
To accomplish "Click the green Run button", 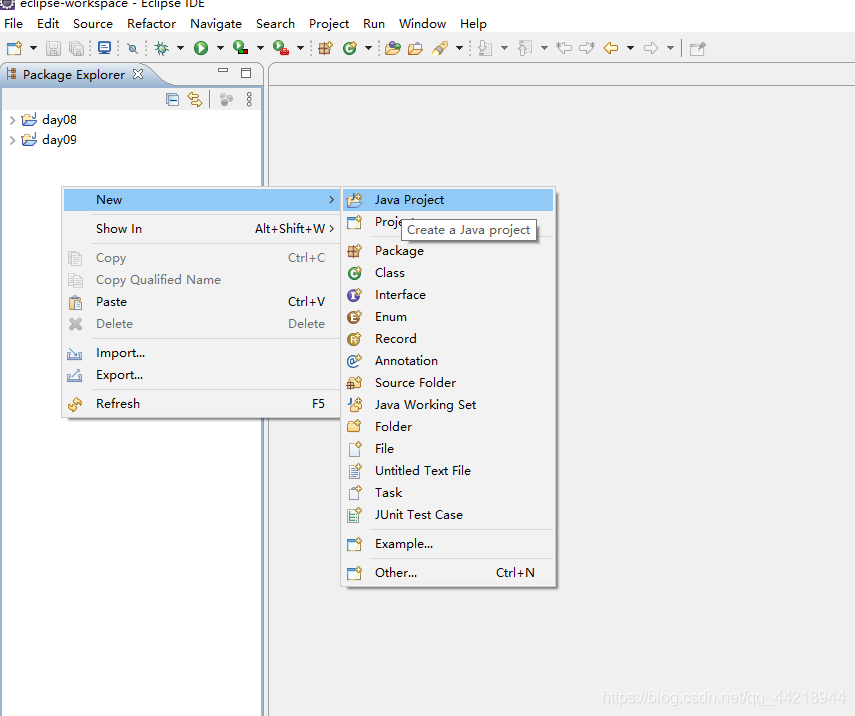I will coord(201,49).
